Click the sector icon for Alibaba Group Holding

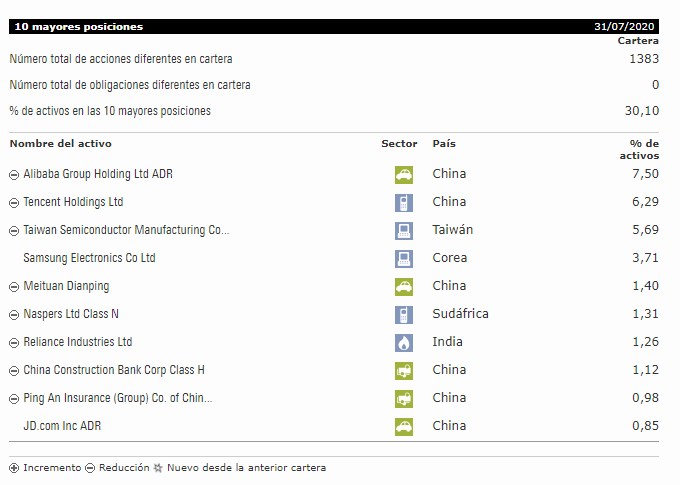point(404,175)
